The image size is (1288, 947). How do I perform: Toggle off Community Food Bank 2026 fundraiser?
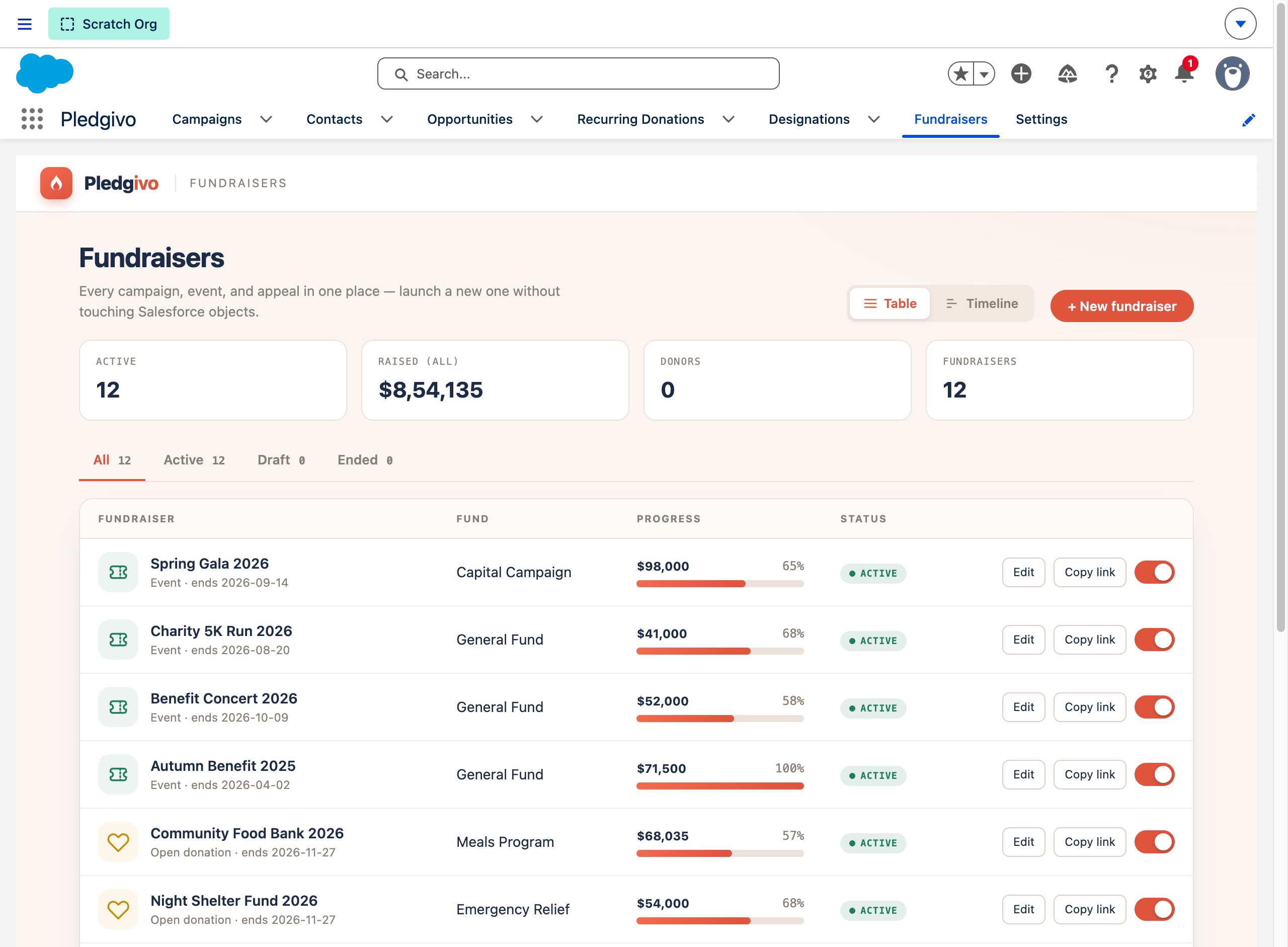pyautogui.click(x=1155, y=842)
